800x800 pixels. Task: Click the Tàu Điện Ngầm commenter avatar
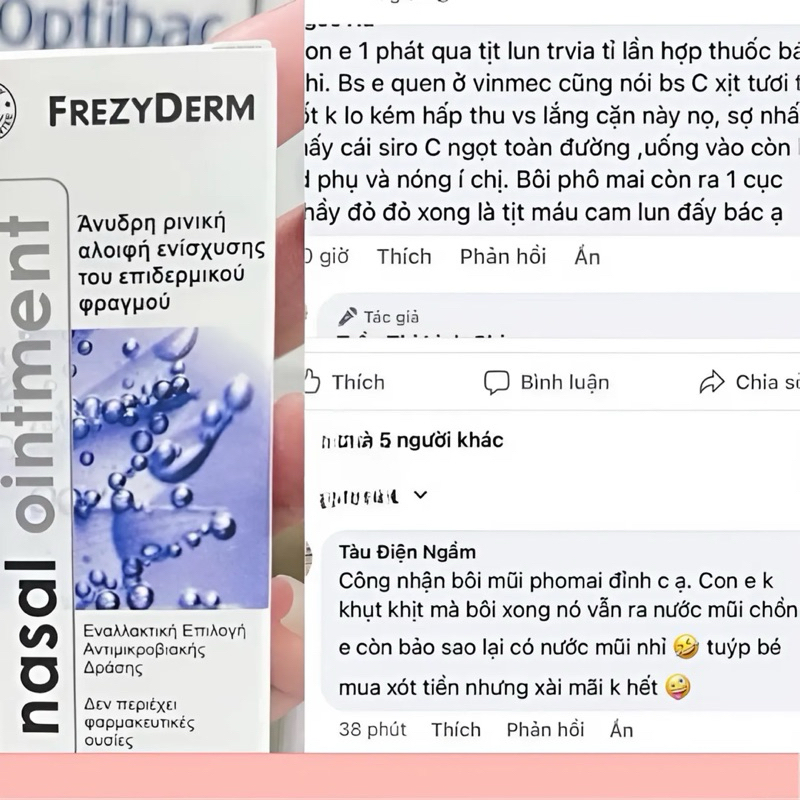coord(308,560)
